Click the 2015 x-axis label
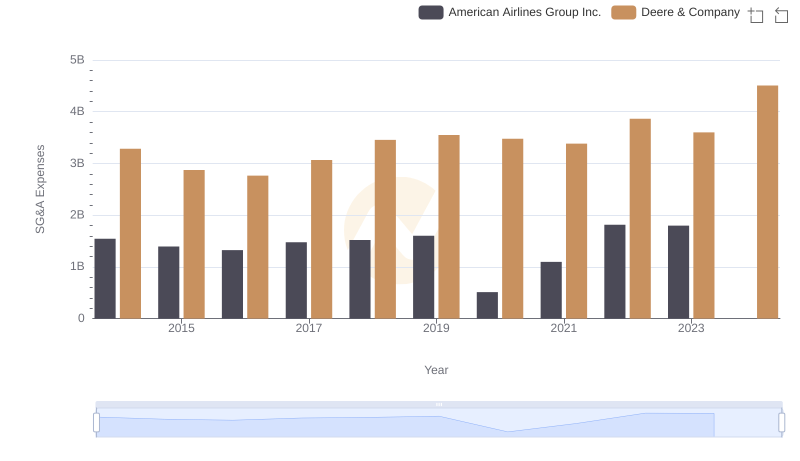Screen dimensions: 800x461 [181, 328]
